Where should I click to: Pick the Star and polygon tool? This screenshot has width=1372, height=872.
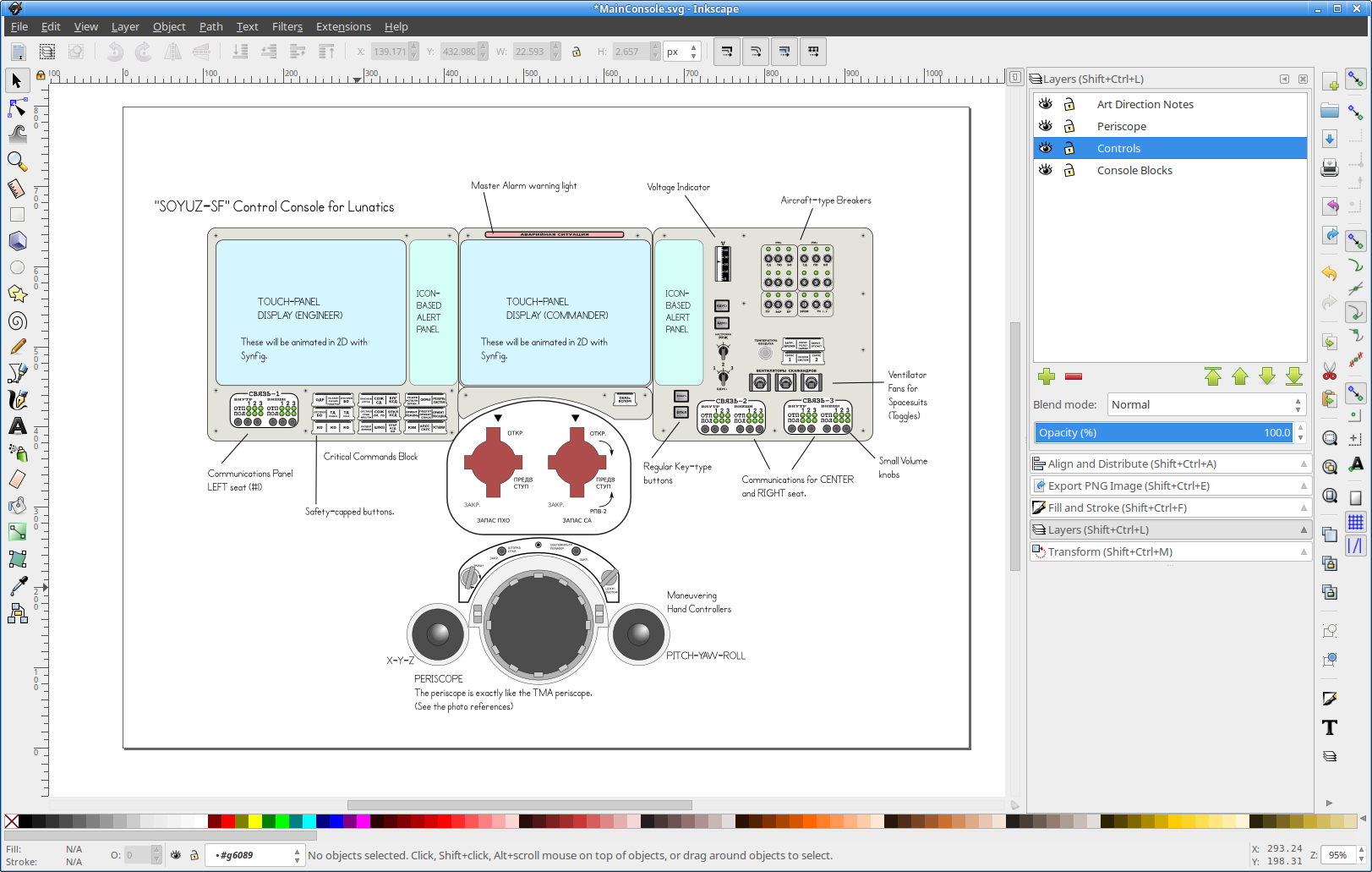pyautogui.click(x=17, y=293)
